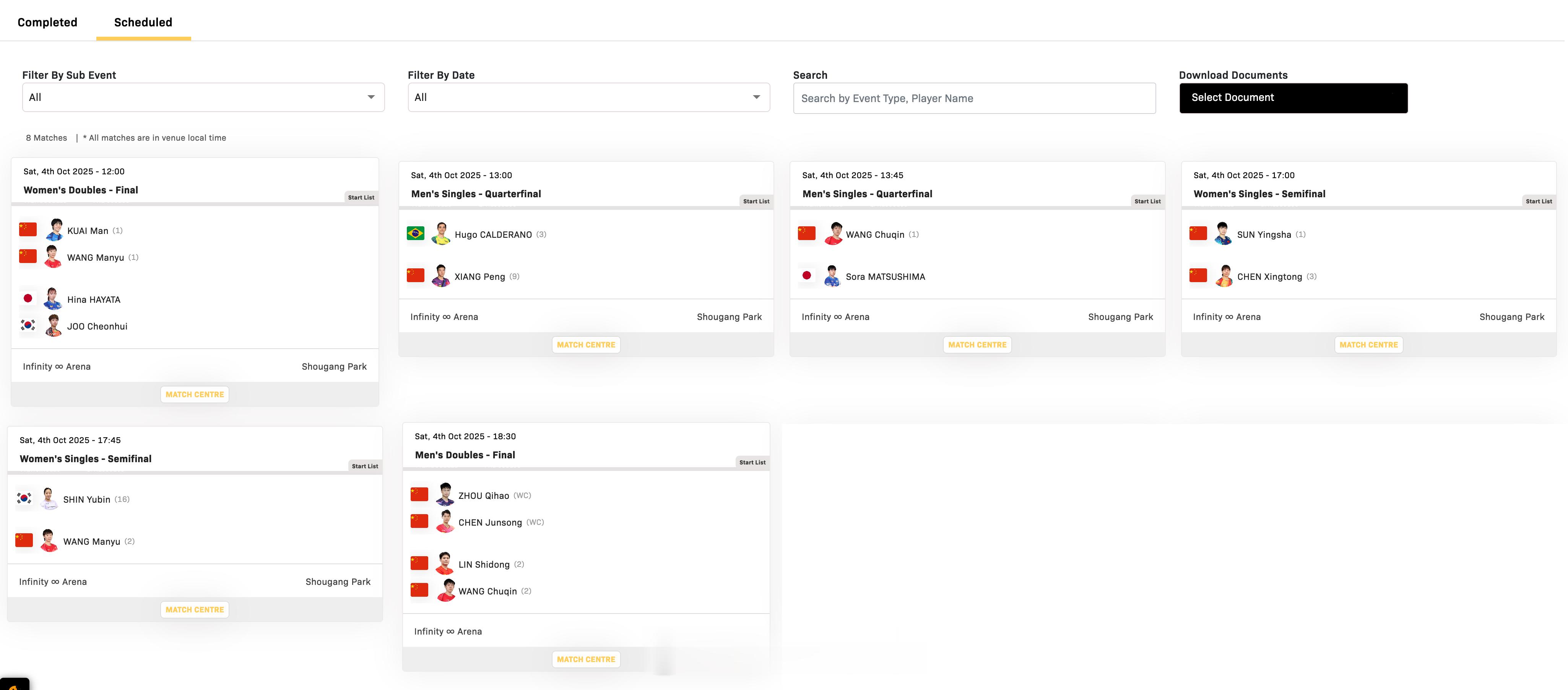Viewport: 1568px width, 690px height.
Task: Select the Scheduled tab
Action: (143, 23)
